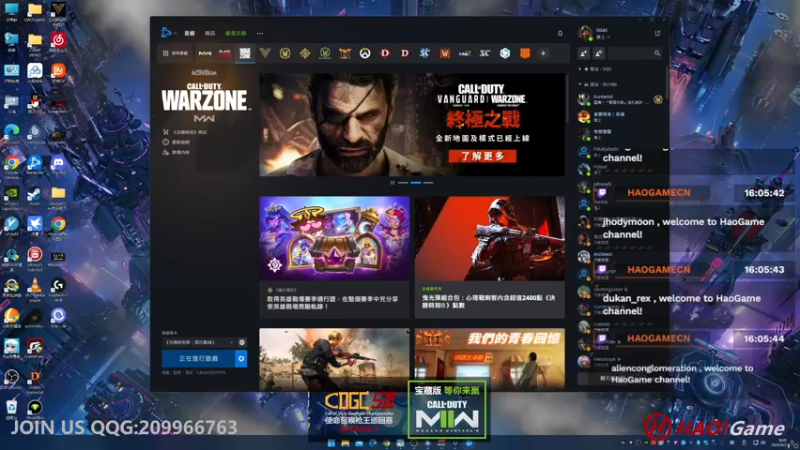Viewport: 800px width, 450px height.
Task: Open Google Chrome from the desktop
Action: (12, 166)
